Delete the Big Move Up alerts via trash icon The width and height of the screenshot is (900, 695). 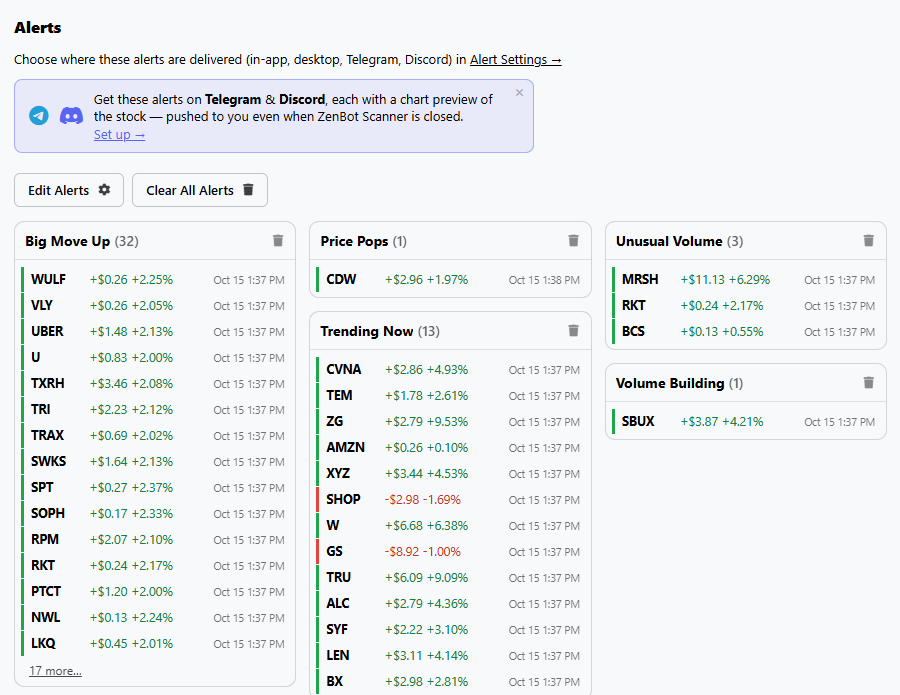278,240
